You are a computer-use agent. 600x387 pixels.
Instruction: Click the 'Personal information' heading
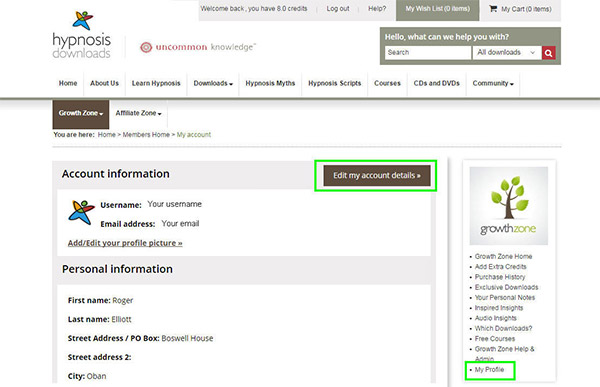click(117, 269)
